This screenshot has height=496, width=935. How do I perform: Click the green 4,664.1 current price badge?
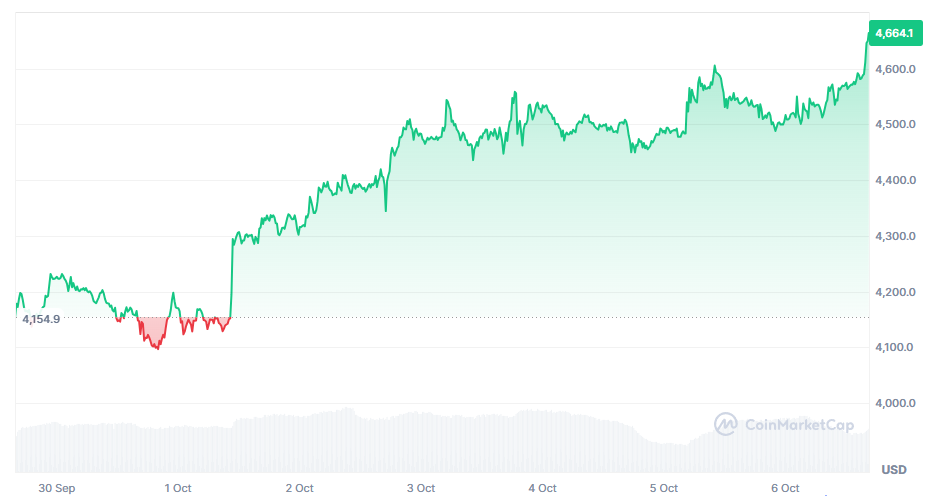tap(893, 33)
